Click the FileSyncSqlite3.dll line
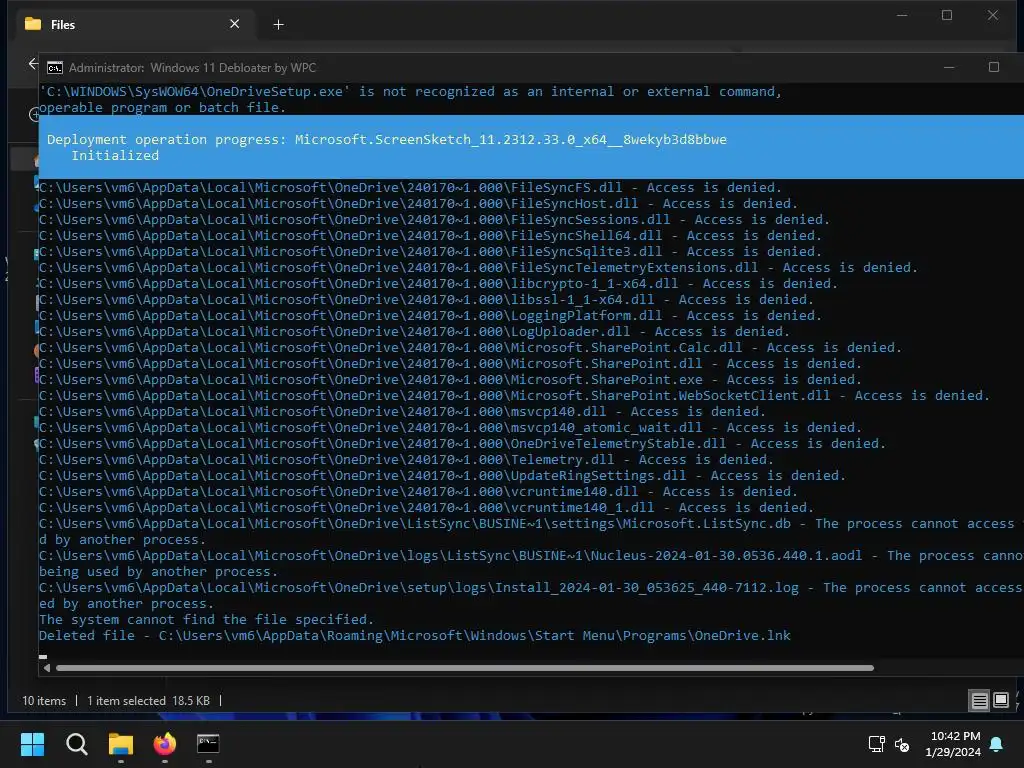1024x768 pixels. tap(430, 252)
